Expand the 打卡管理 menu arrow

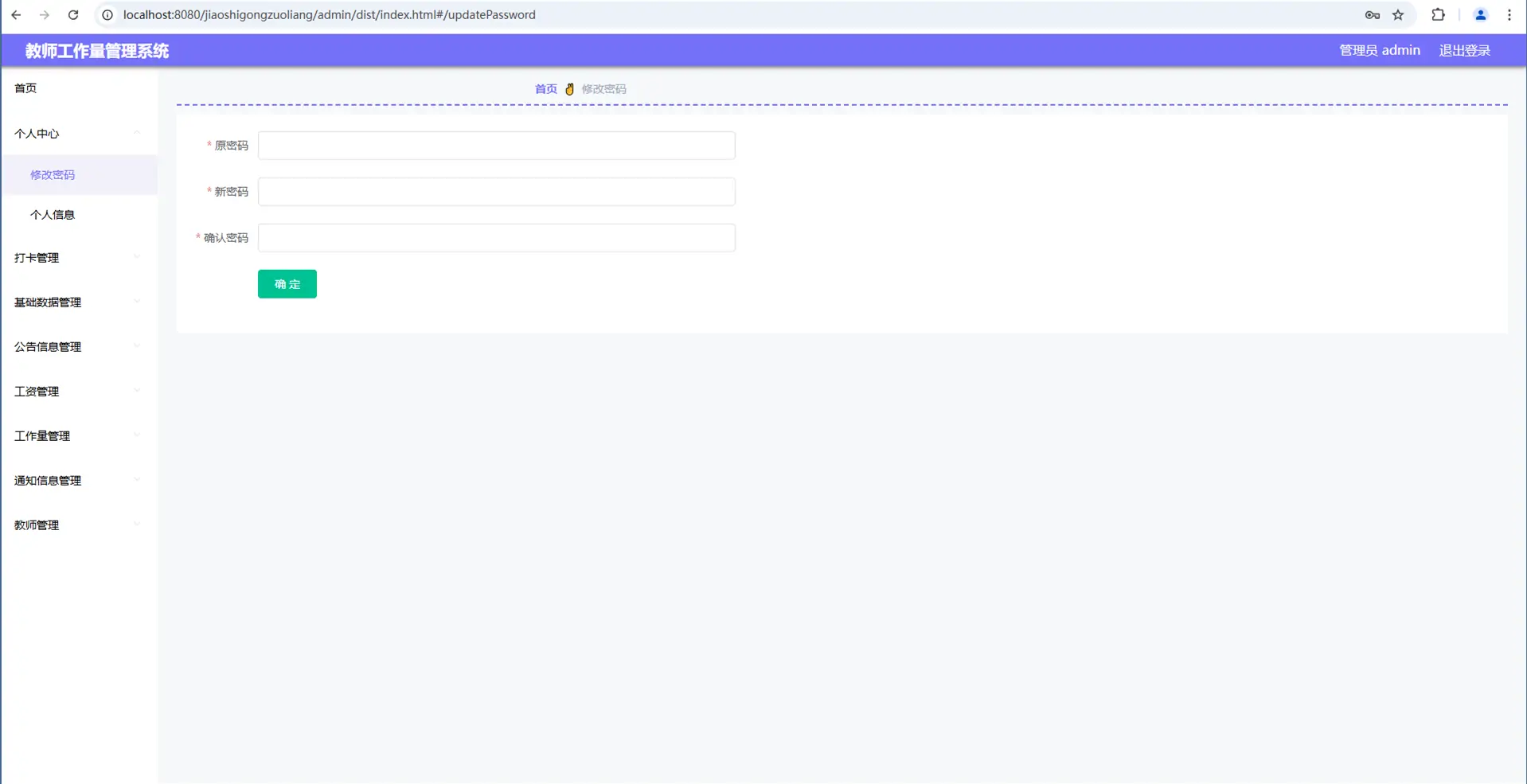pyautogui.click(x=137, y=257)
